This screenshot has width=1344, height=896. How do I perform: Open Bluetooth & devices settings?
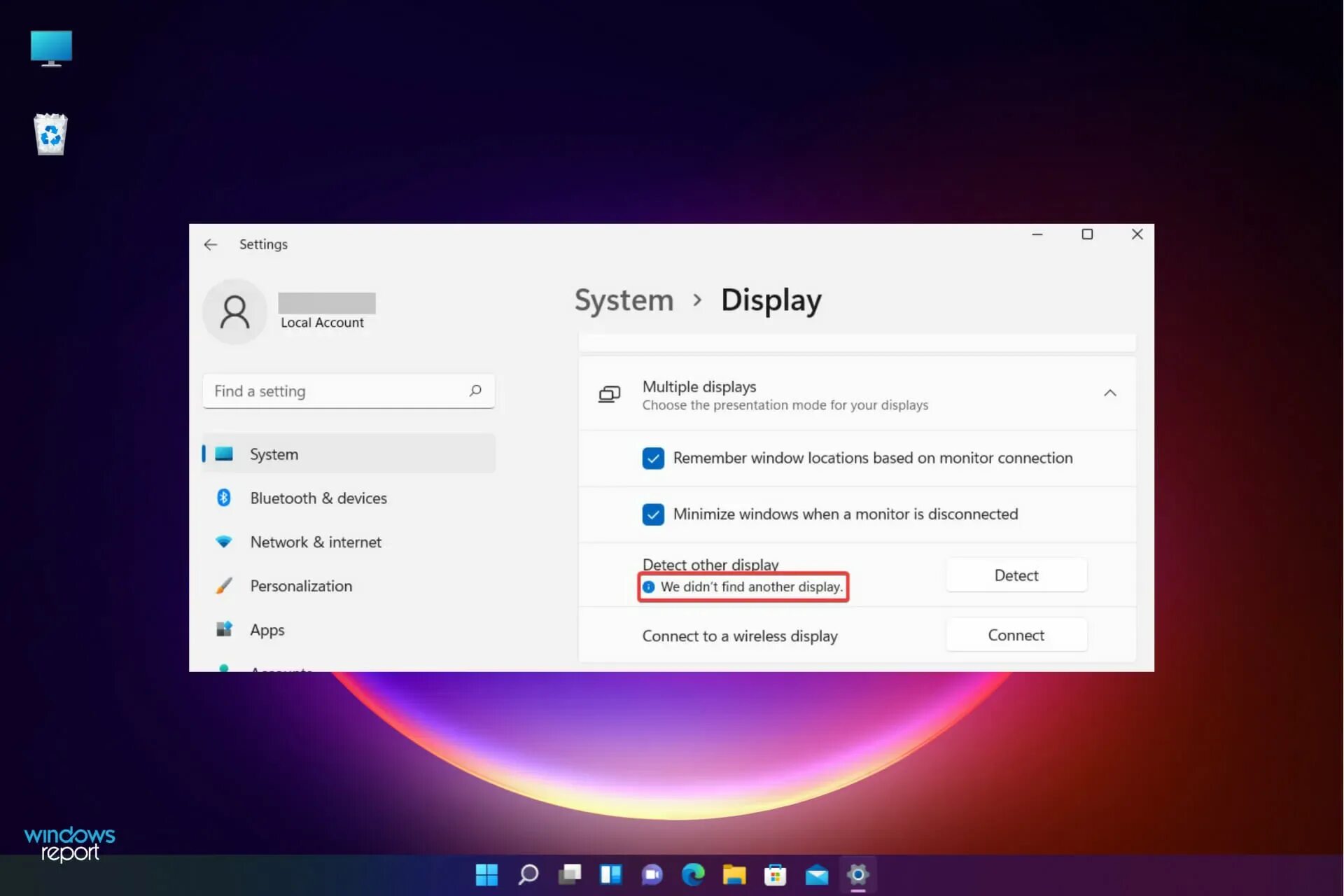tap(318, 498)
